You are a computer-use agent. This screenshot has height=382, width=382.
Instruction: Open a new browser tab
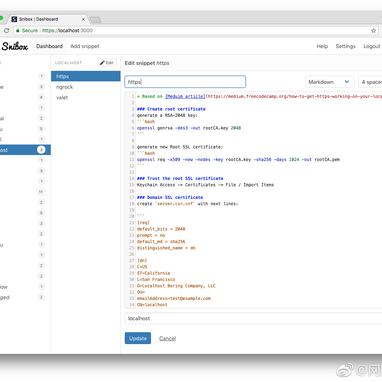point(95,20)
